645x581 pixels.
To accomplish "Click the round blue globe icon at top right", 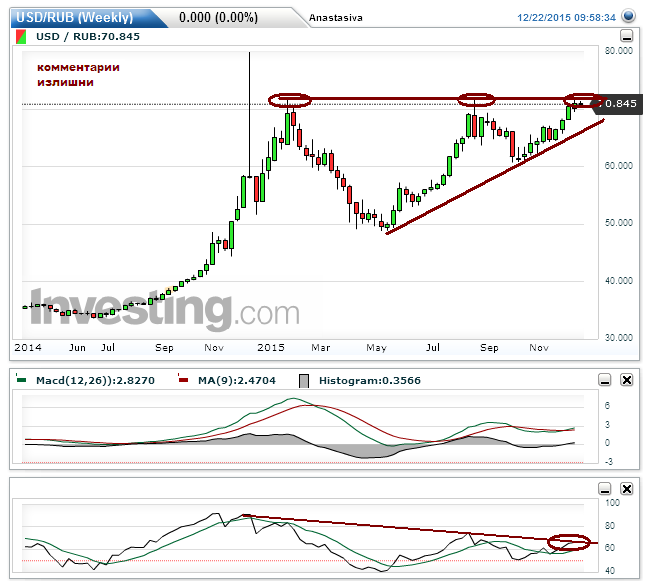I will [x=628, y=17].
